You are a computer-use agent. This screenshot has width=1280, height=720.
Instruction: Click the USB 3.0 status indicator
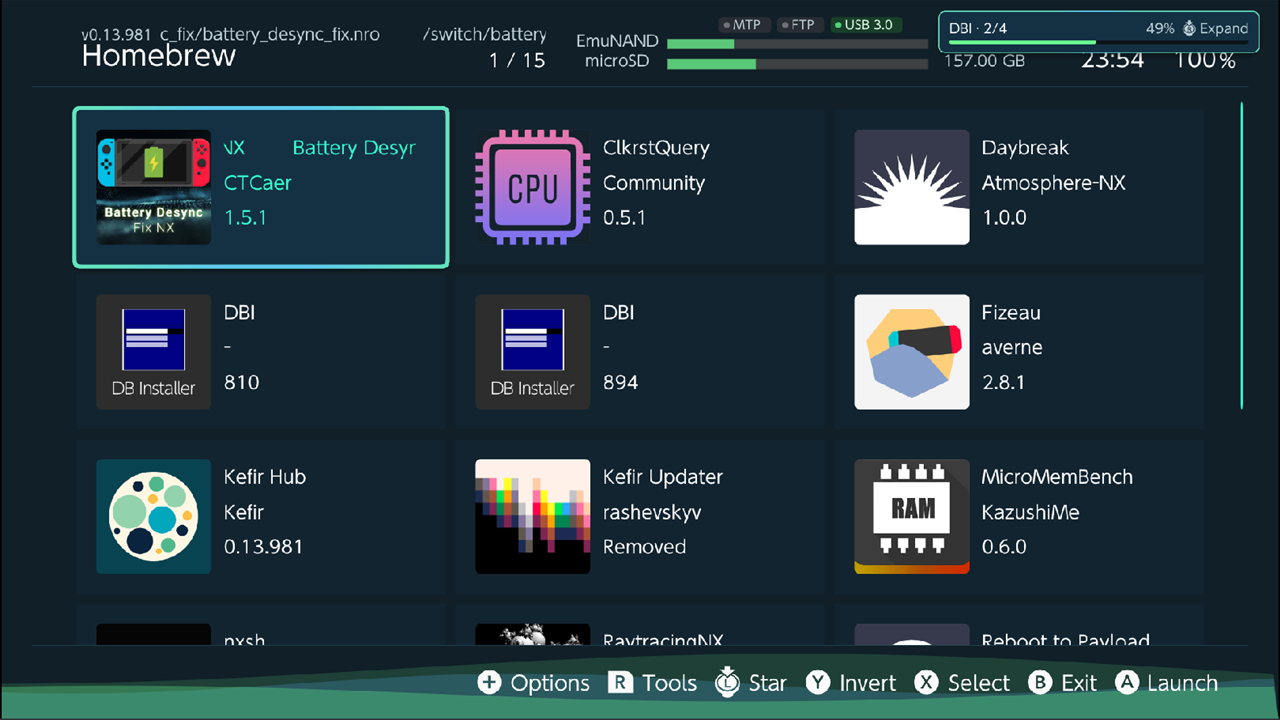tap(867, 25)
